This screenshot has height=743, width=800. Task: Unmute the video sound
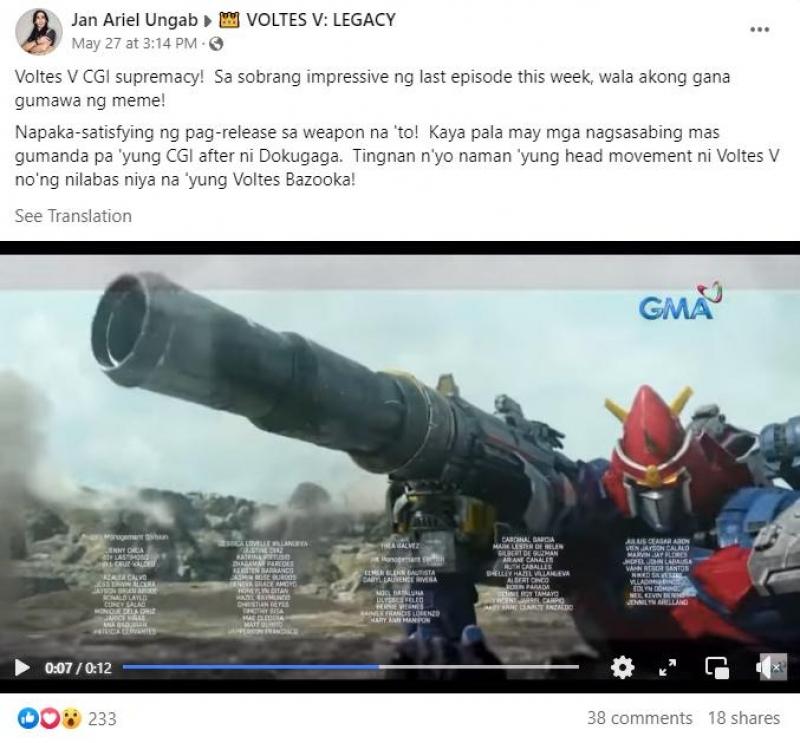click(771, 667)
